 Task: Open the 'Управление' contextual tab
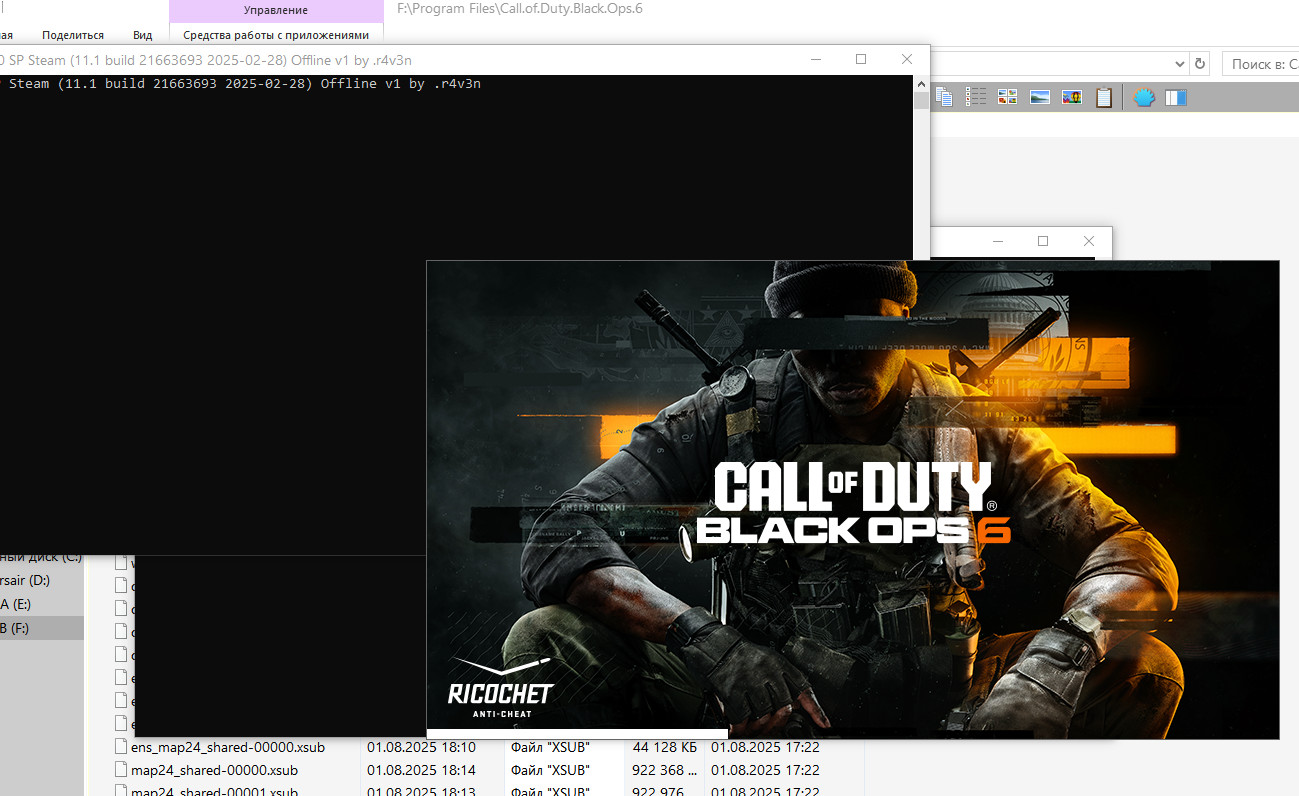coord(276,10)
